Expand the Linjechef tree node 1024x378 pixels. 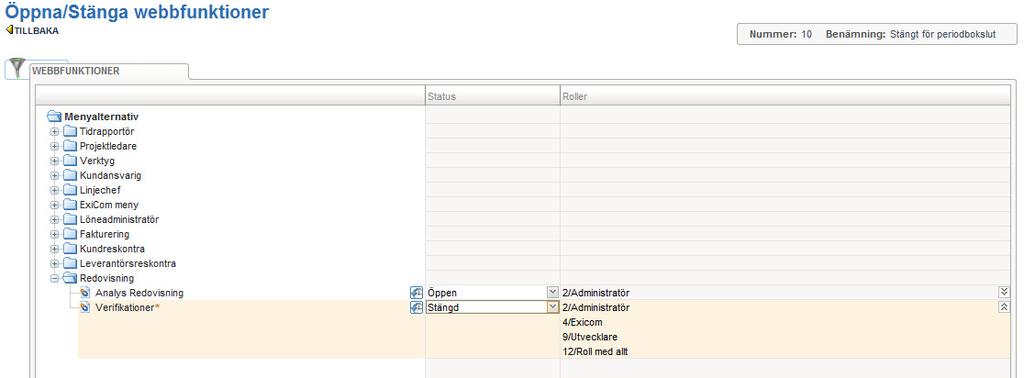pos(55,191)
